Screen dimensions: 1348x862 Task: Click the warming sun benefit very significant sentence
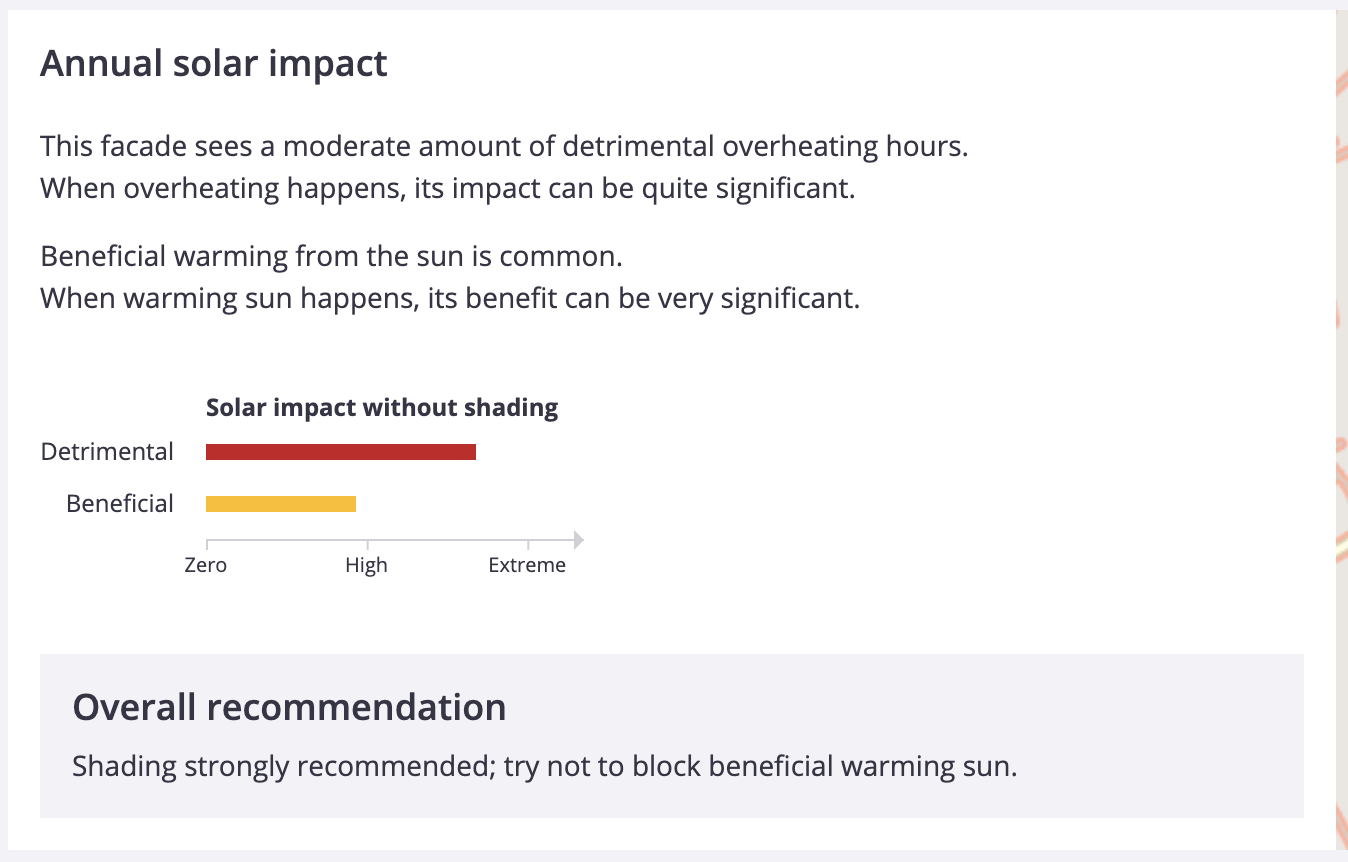(x=450, y=298)
